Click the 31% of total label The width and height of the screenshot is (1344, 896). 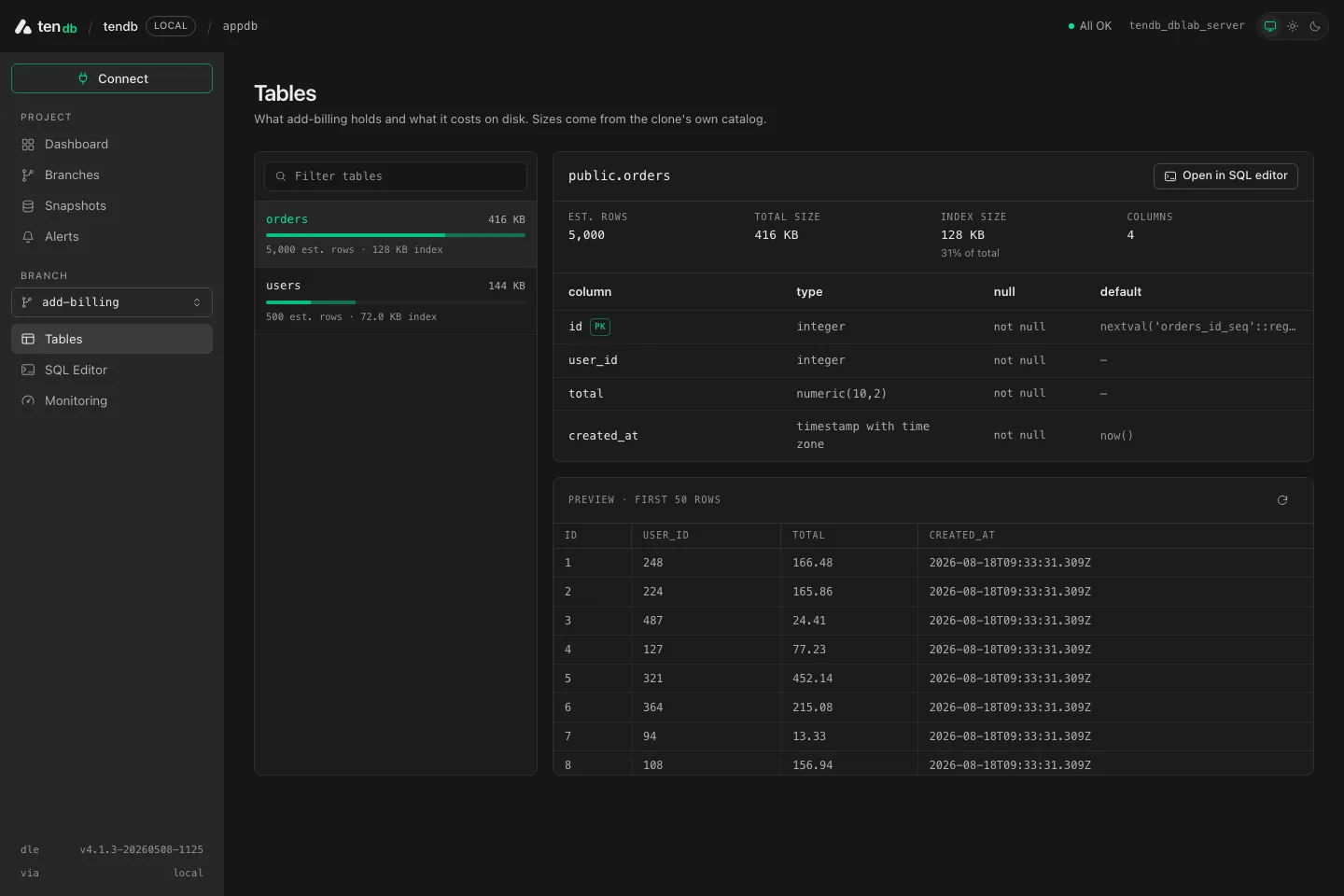coord(970,253)
